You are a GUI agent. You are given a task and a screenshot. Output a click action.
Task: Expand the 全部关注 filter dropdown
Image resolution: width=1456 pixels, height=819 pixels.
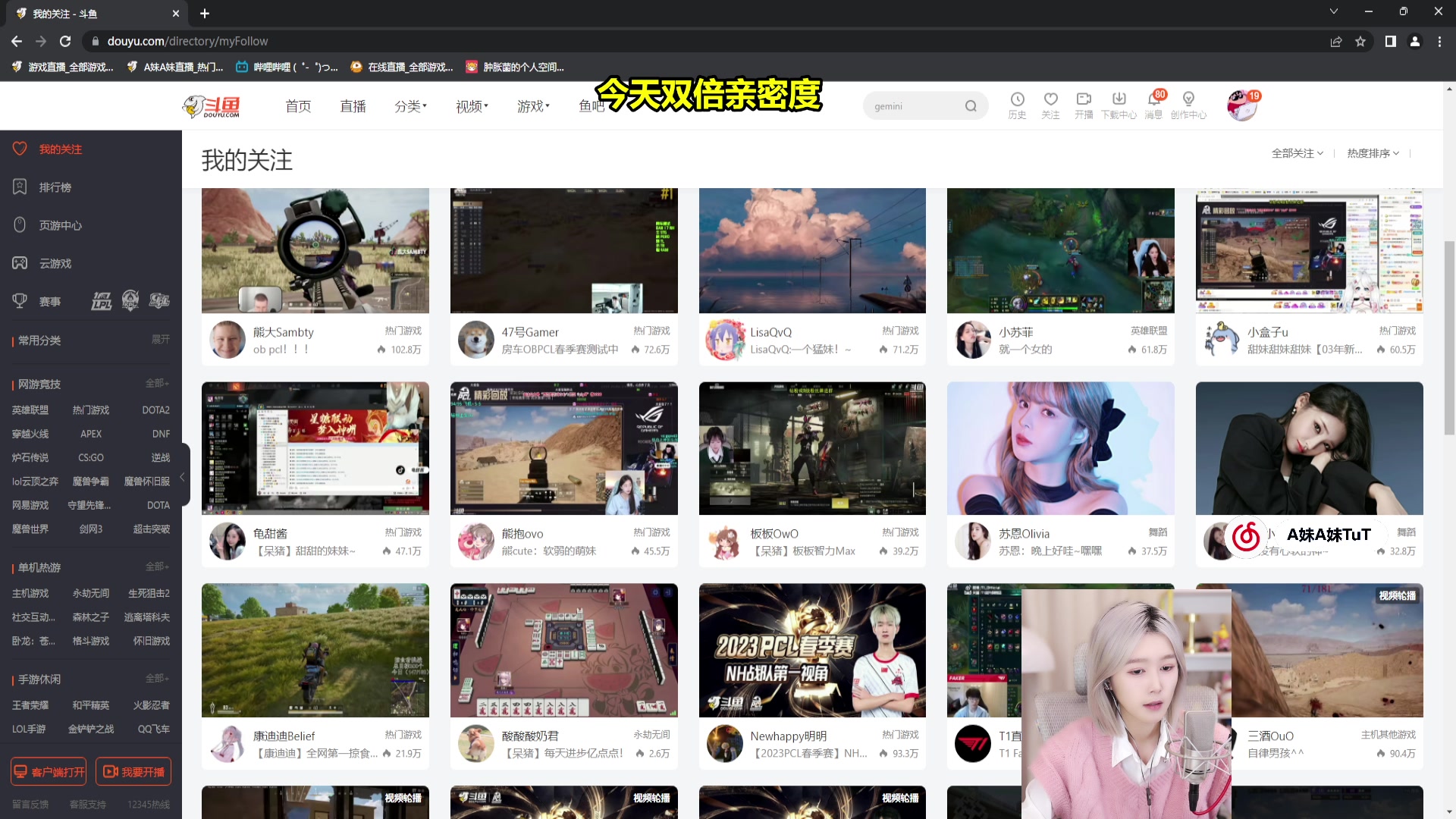click(1298, 153)
